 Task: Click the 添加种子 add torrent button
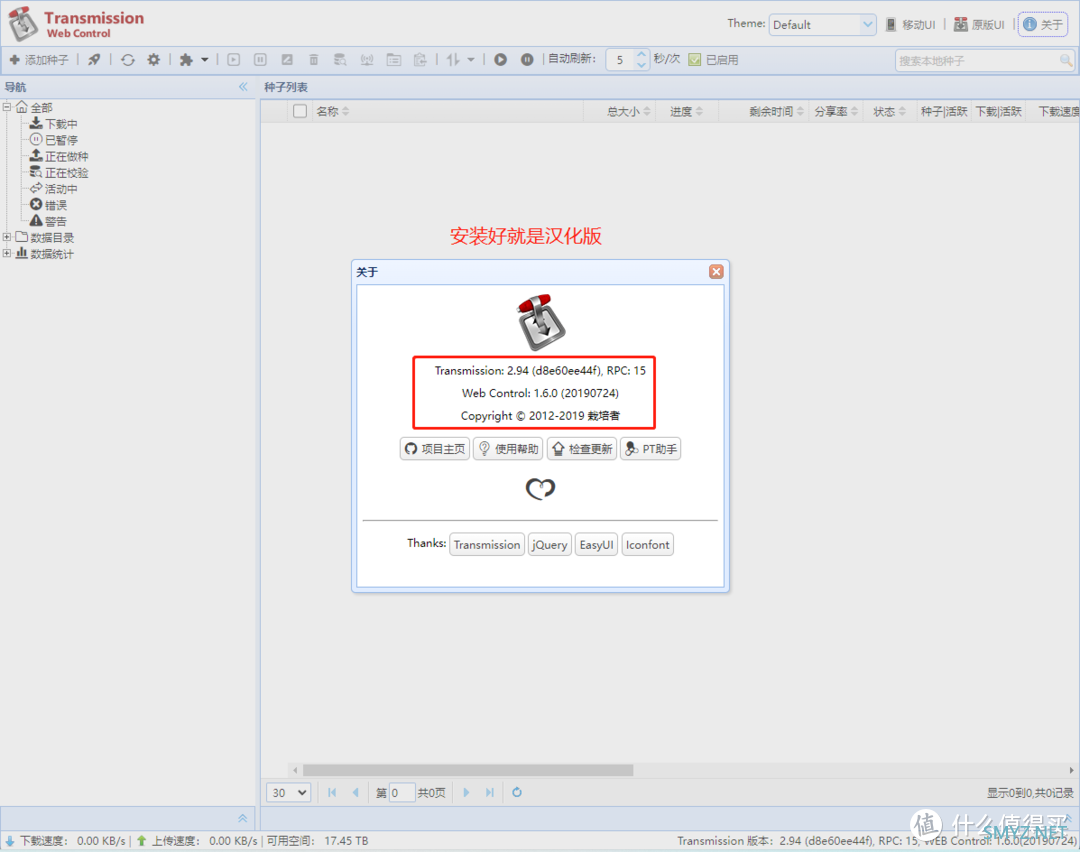[x=39, y=60]
